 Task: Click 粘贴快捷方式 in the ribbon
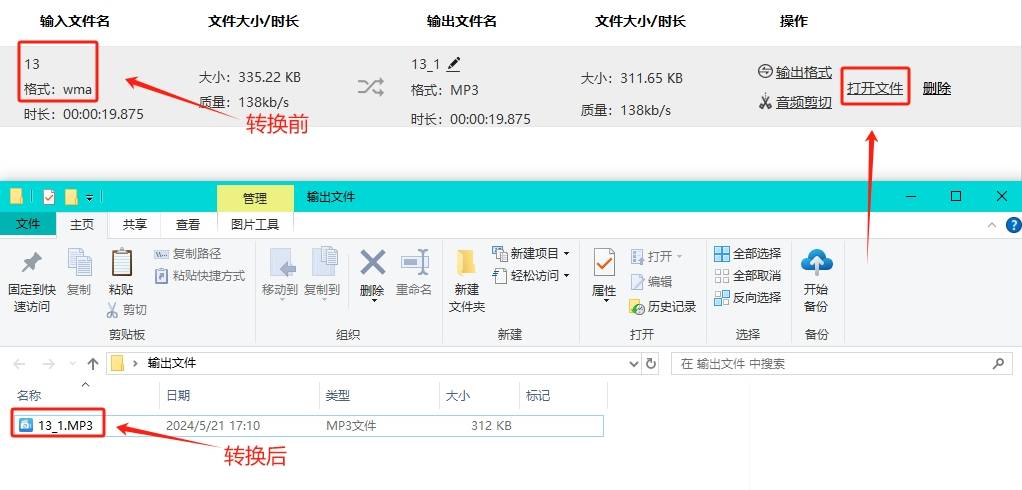coord(199,276)
